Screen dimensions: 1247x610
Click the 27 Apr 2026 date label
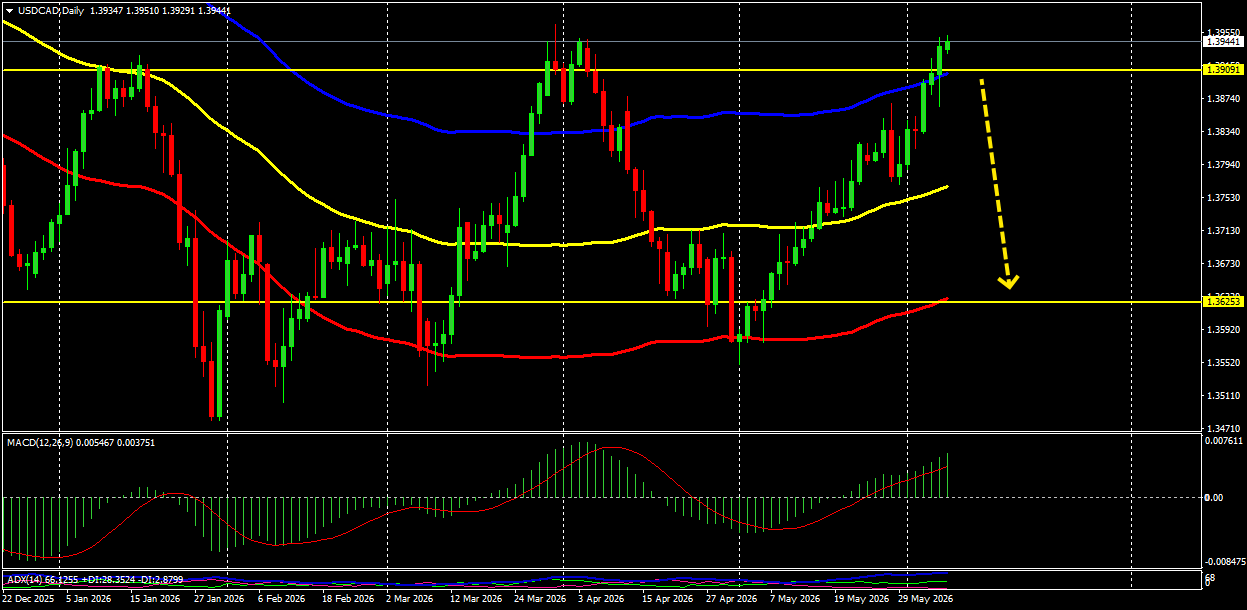click(x=731, y=599)
